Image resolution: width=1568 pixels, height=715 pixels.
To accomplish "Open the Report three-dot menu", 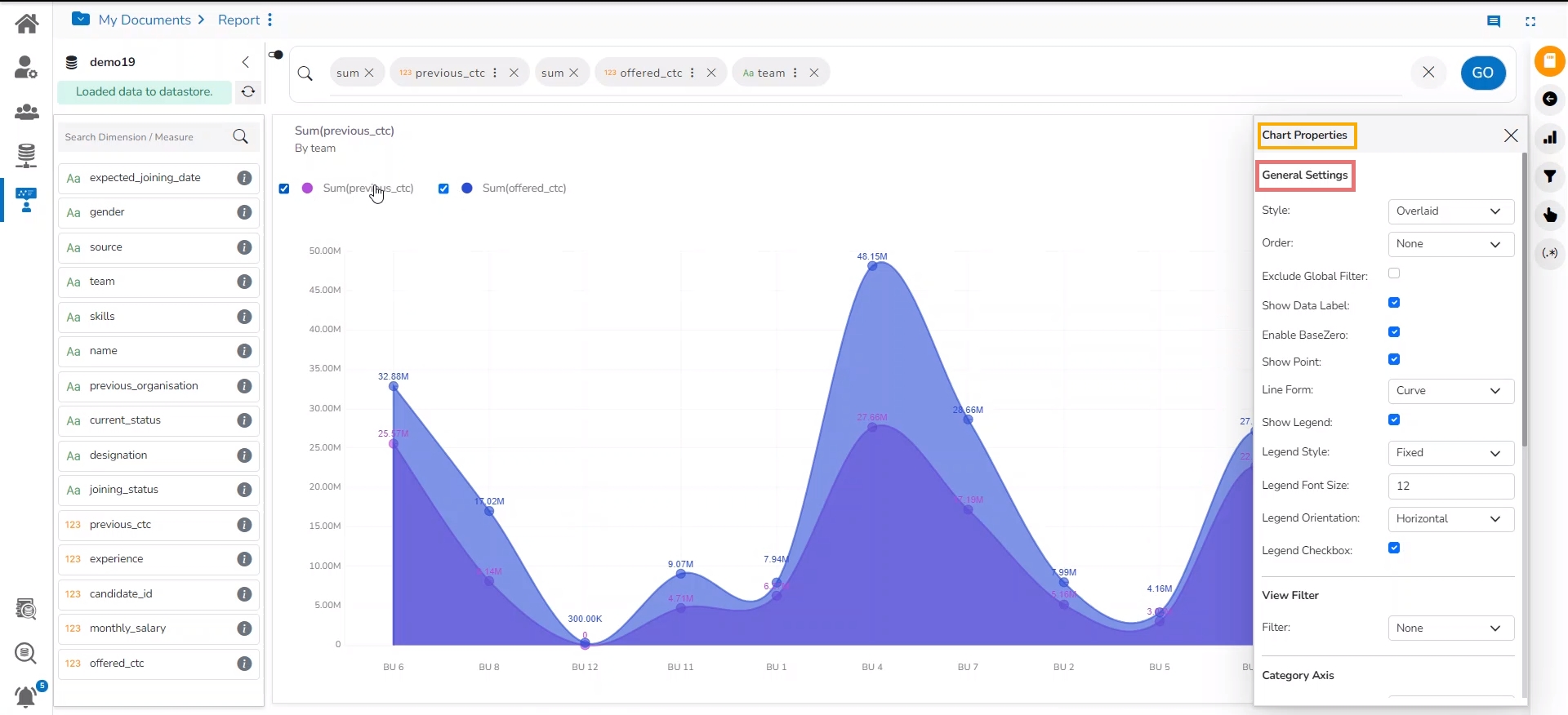I will point(270,20).
